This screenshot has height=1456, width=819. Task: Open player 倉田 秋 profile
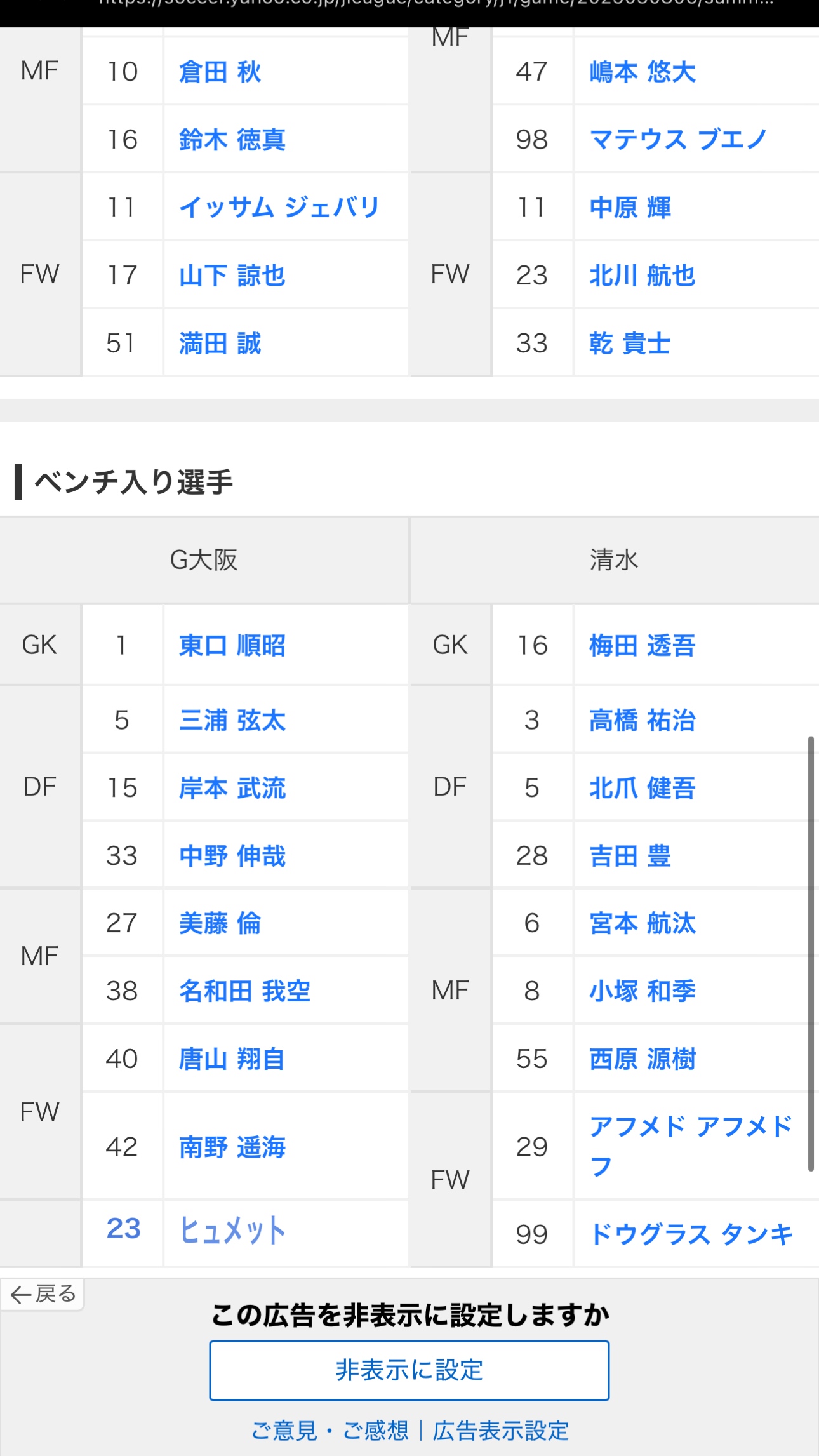click(x=220, y=71)
